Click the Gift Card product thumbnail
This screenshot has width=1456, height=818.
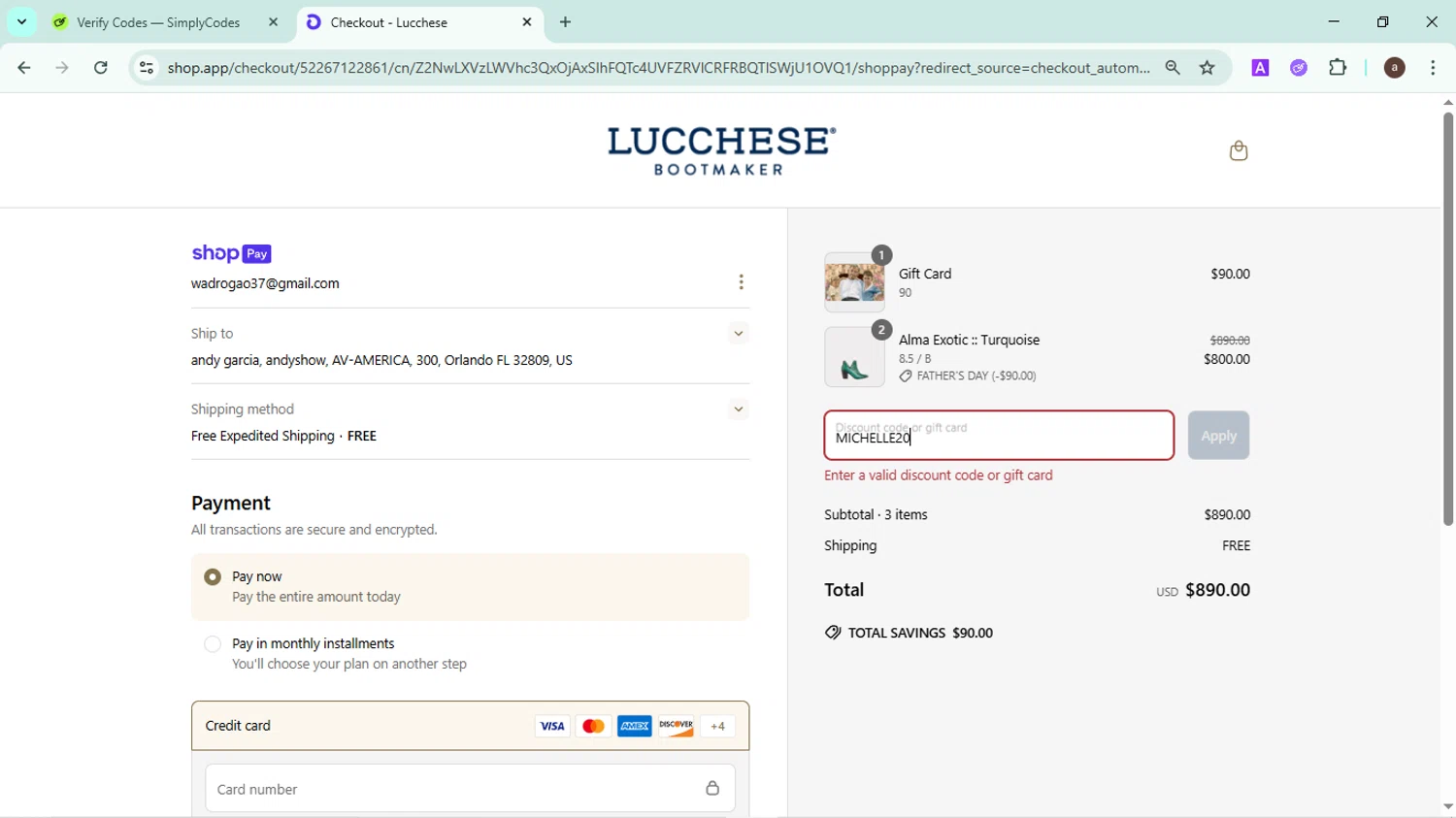[854, 282]
